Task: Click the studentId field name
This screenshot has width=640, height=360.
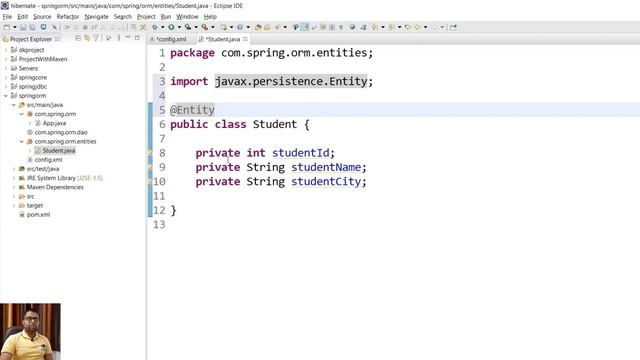Action: click(x=301, y=153)
